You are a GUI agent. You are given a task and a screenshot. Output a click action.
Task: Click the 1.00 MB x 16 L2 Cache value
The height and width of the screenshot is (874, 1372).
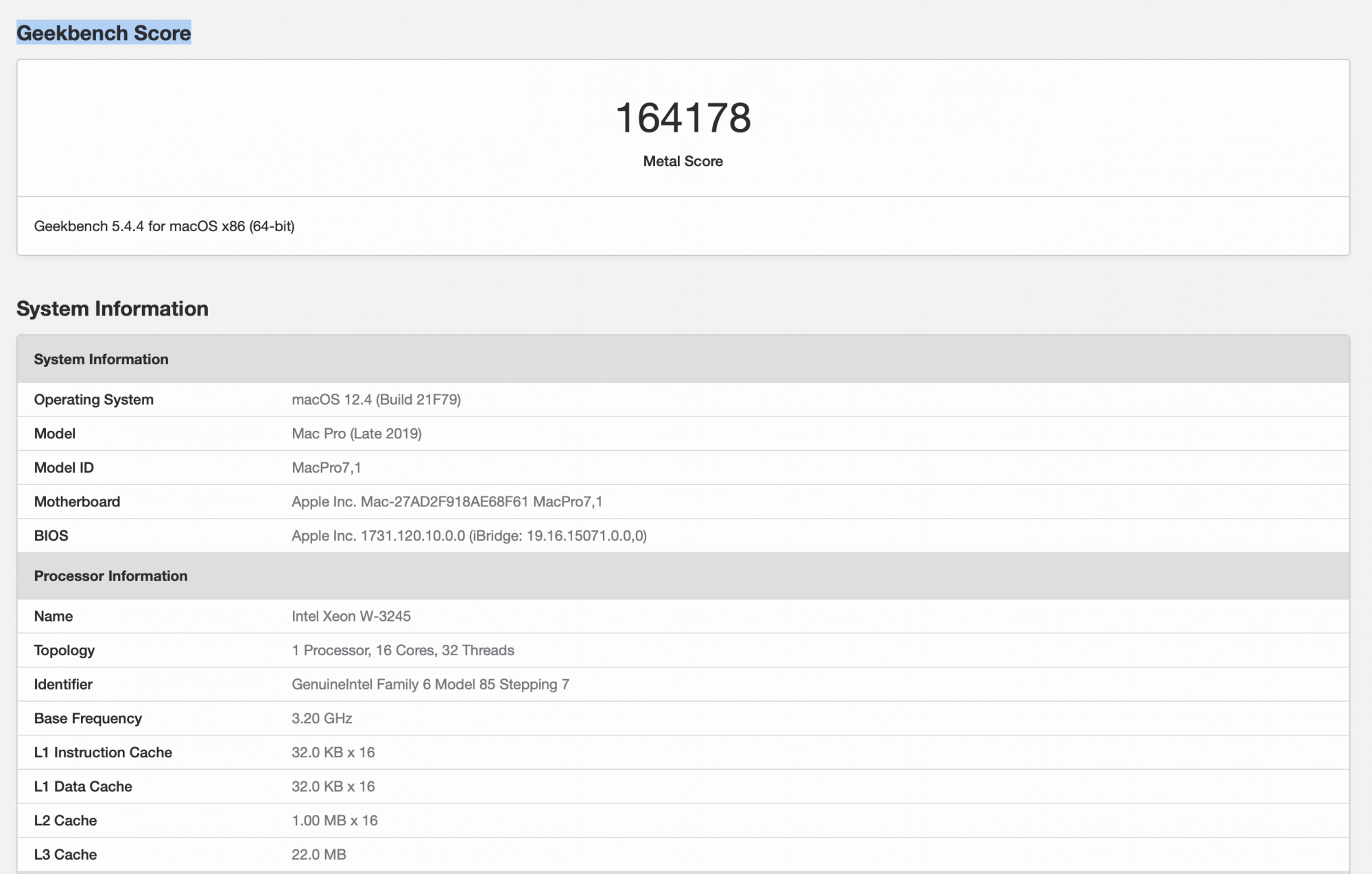point(335,820)
